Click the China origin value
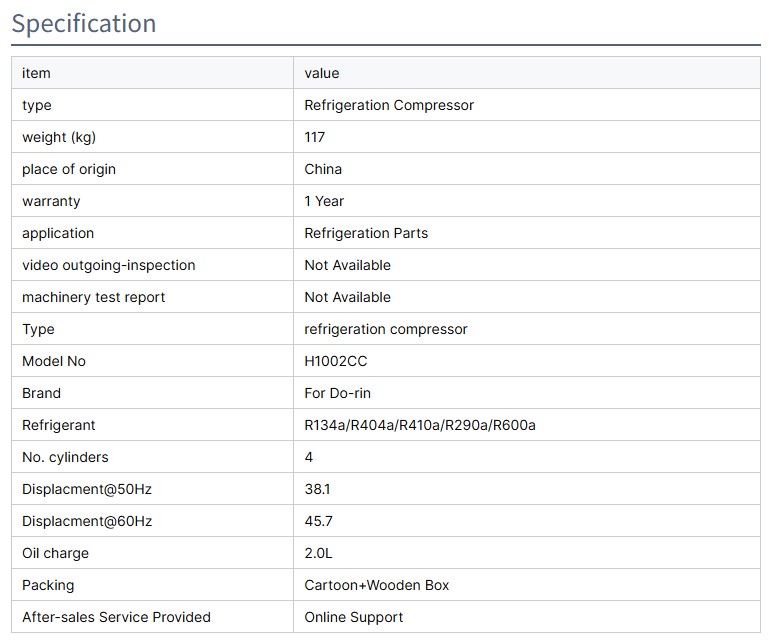769x642 pixels. [323, 169]
